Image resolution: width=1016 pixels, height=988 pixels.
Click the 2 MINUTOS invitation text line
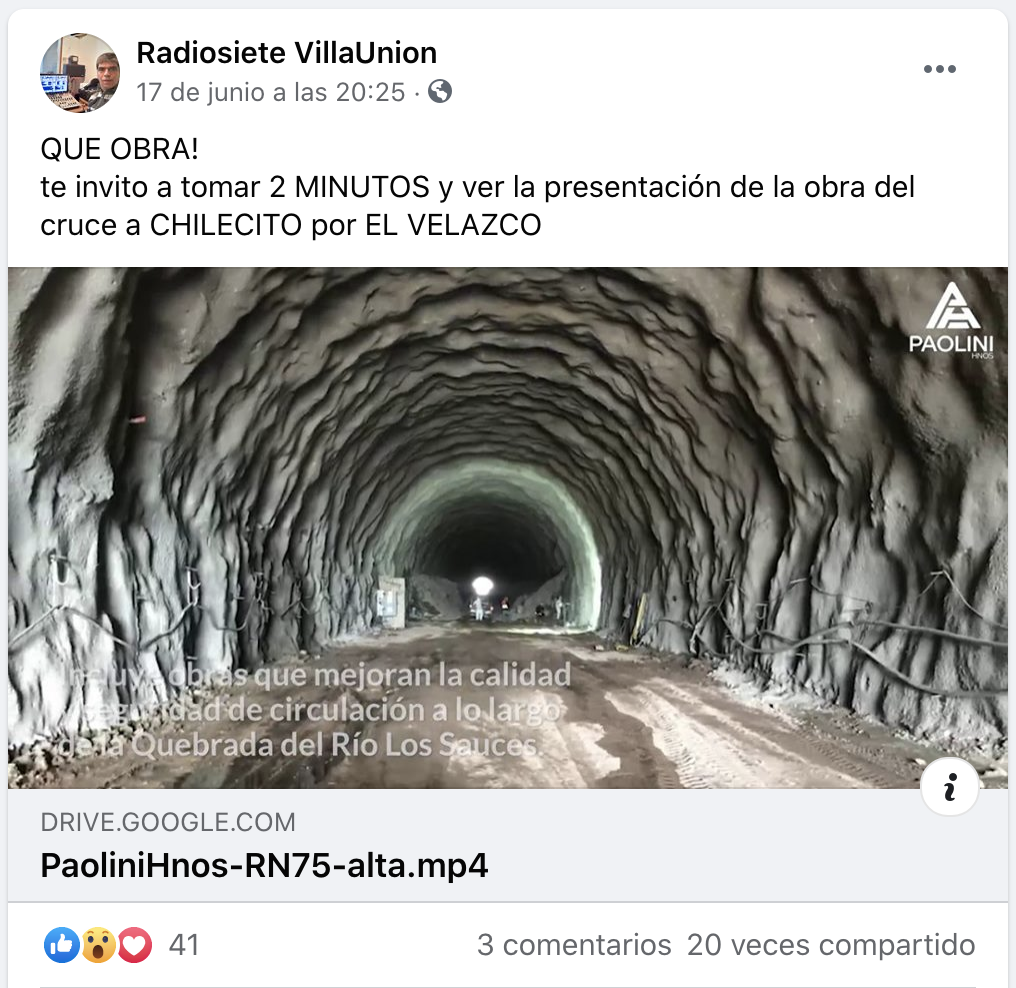tap(478, 187)
